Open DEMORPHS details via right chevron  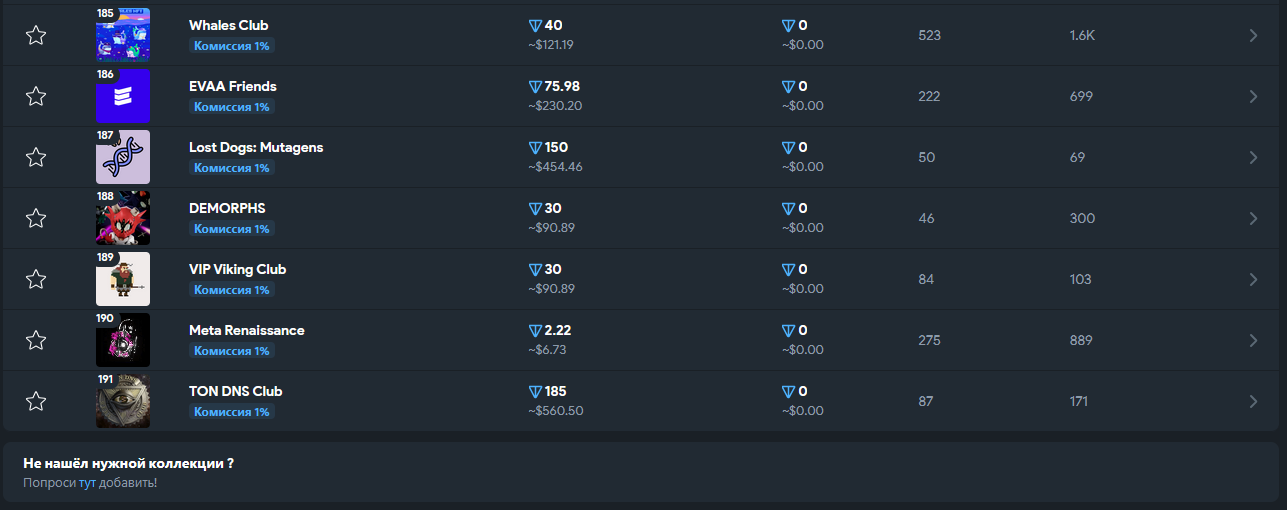click(1254, 218)
